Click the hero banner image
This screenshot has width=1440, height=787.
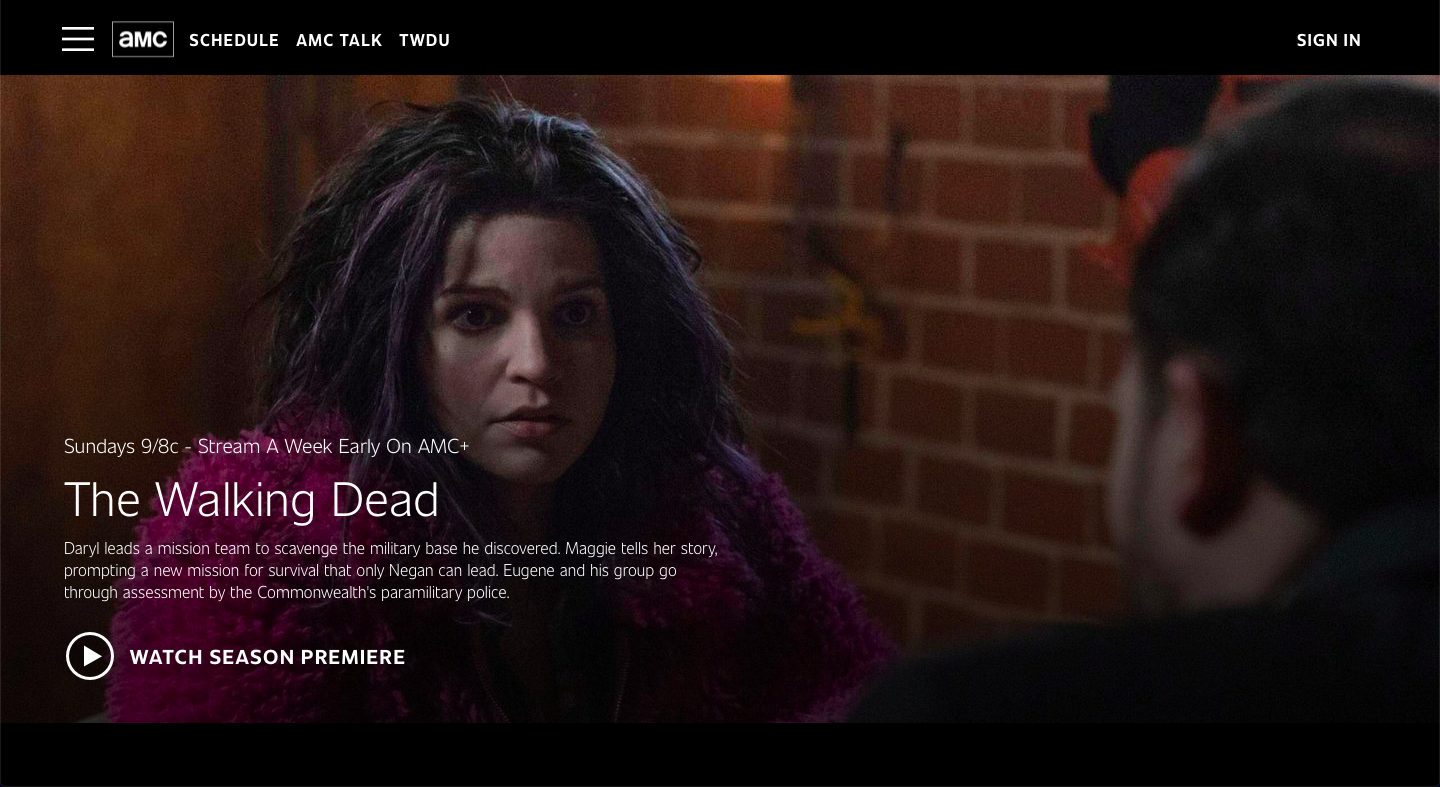tap(720, 398)
